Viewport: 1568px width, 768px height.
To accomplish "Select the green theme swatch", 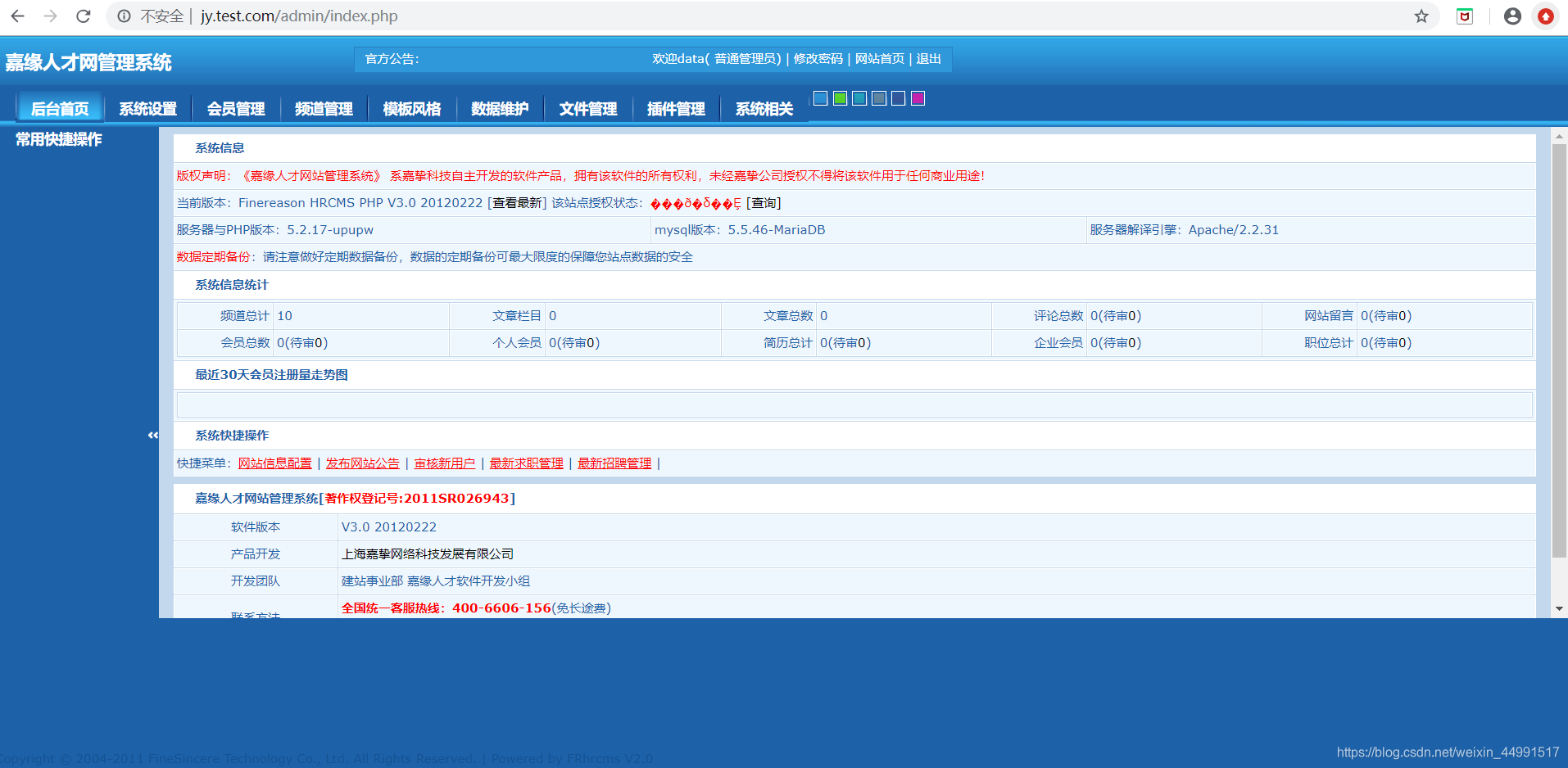I will click(840, 98).
